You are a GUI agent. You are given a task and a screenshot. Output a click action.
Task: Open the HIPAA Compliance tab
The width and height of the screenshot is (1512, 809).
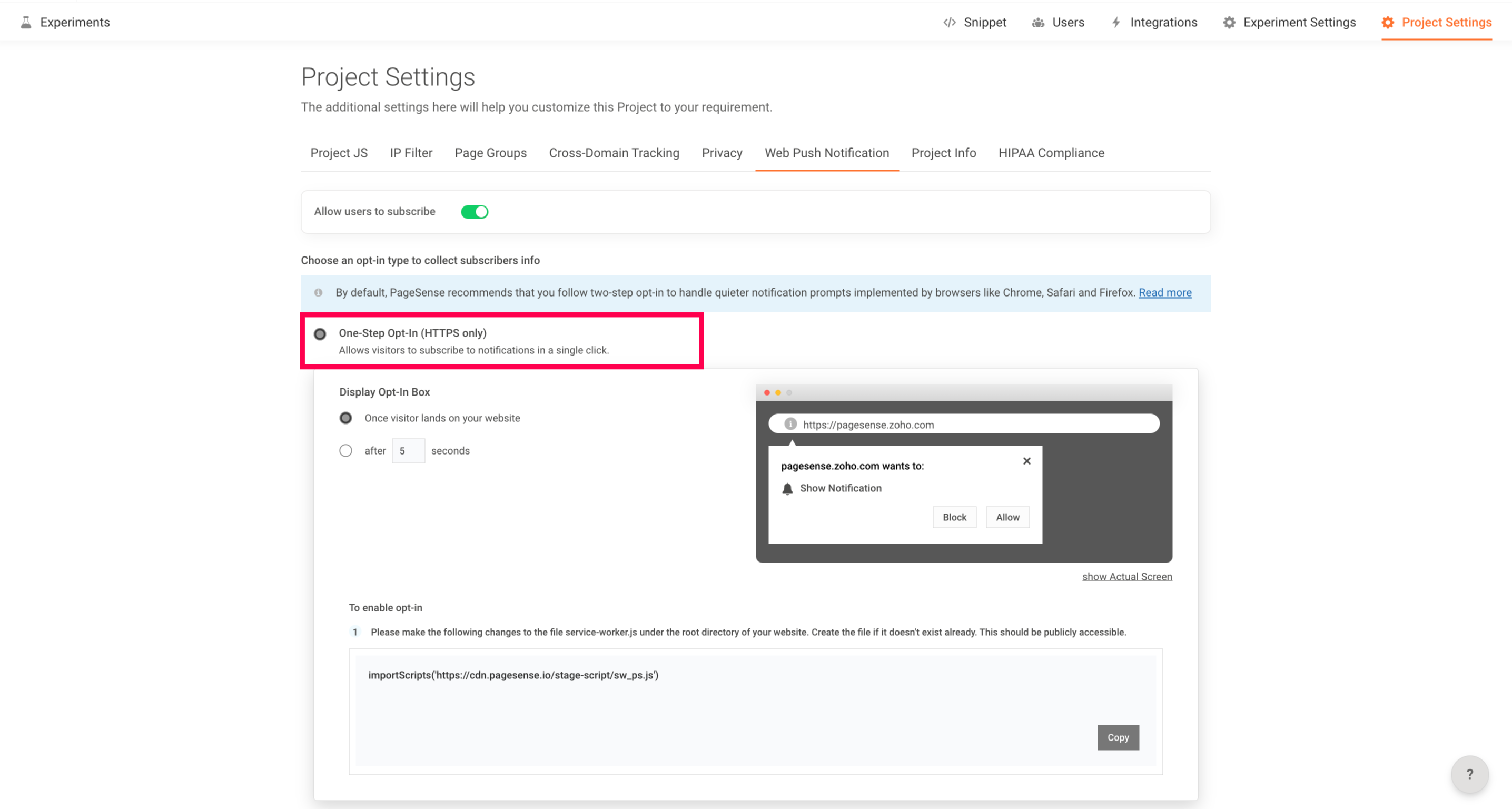pos(1051,153)
